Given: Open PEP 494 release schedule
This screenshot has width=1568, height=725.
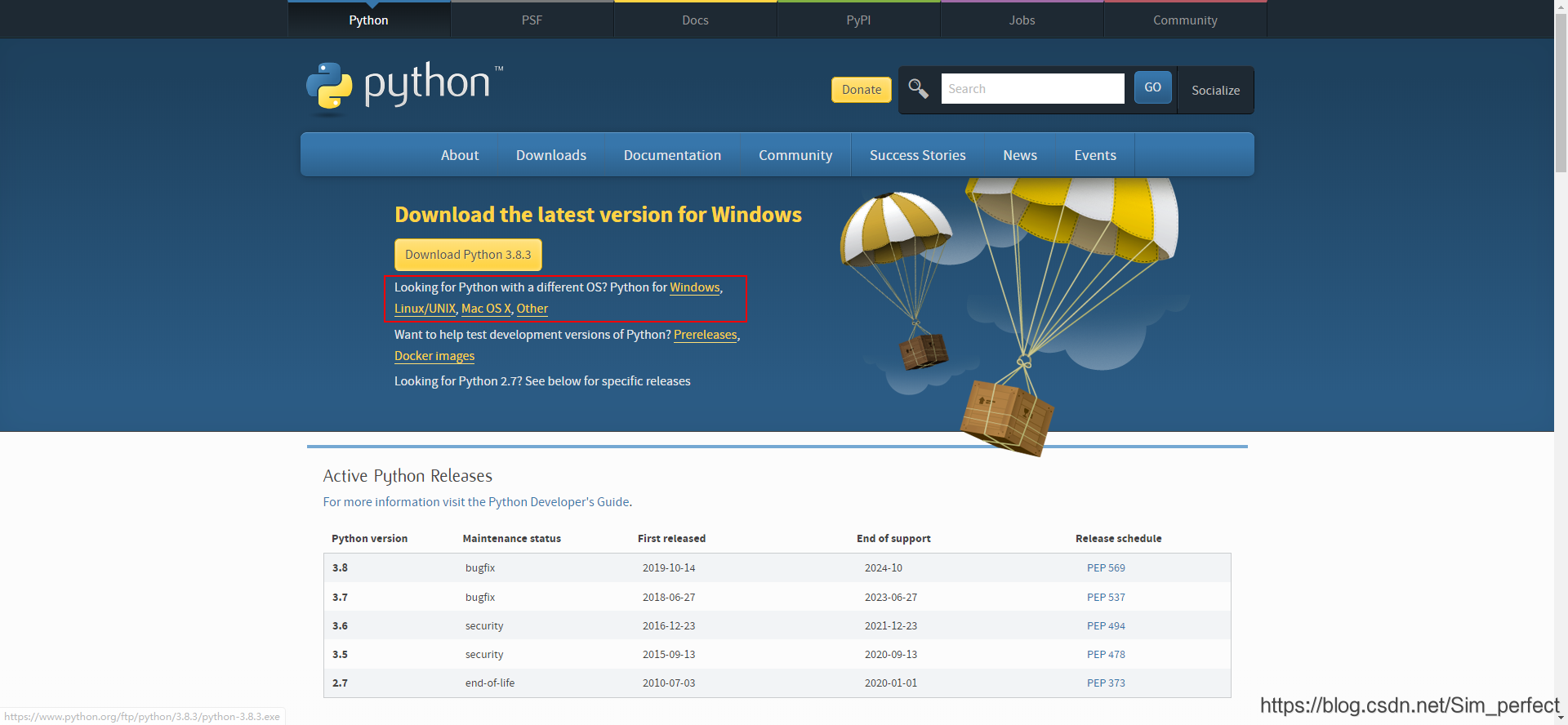Looking at the screenshot, I should [x=1106, y=626].
